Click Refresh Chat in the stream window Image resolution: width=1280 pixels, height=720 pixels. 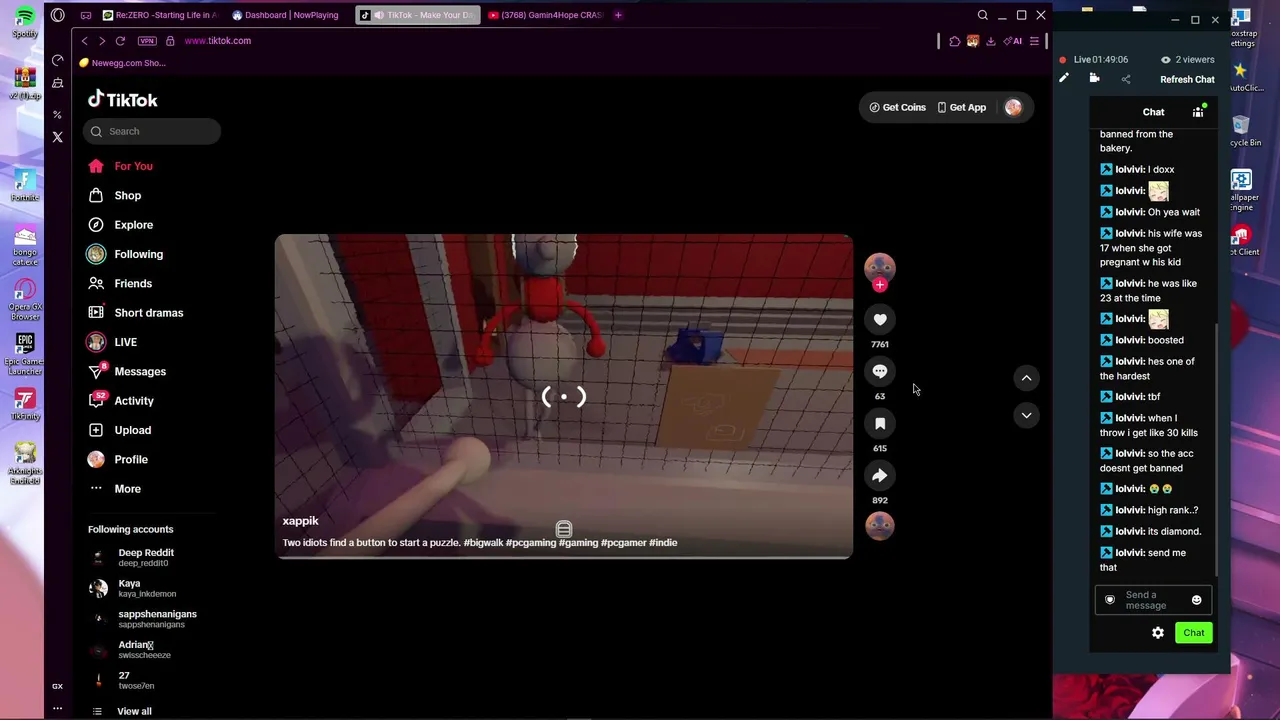(1187, 80)
